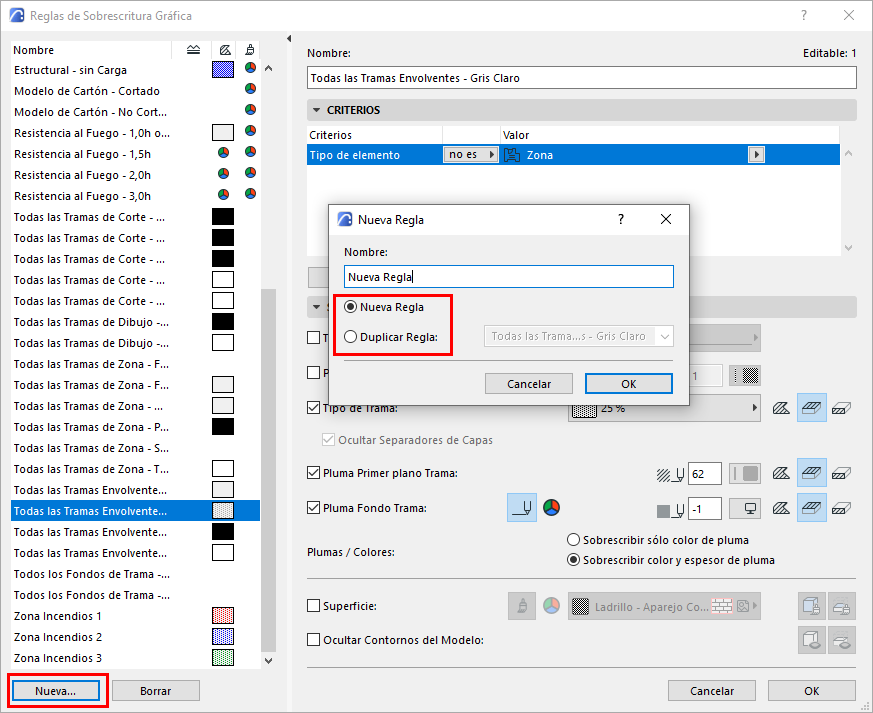The width and height of the screenshot is (873, 713).
Task: Toggle cut fills icon in Pluma Primer plano Trama row
Action: point(781,474)
